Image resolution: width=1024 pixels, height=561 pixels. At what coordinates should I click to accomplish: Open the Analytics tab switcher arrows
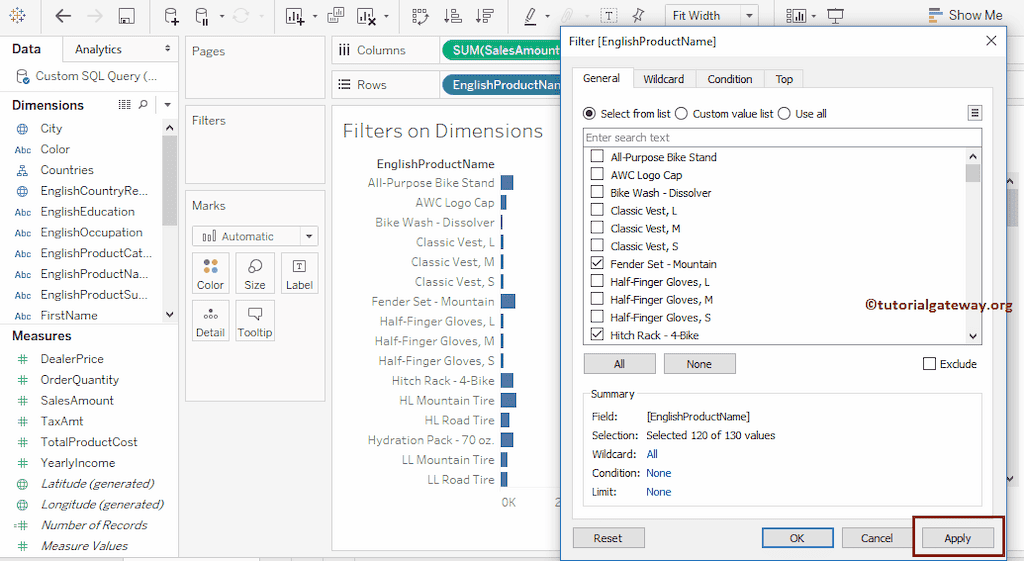(167, 48)
